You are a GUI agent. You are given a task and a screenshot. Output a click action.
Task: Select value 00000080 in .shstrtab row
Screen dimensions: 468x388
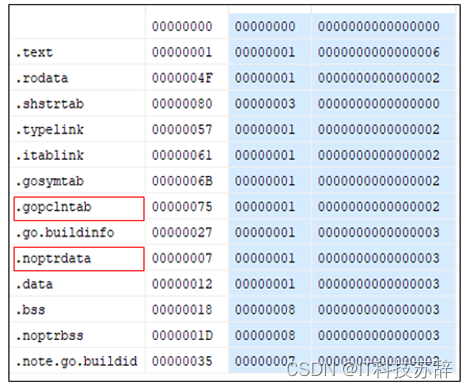(x=182, y=104)
